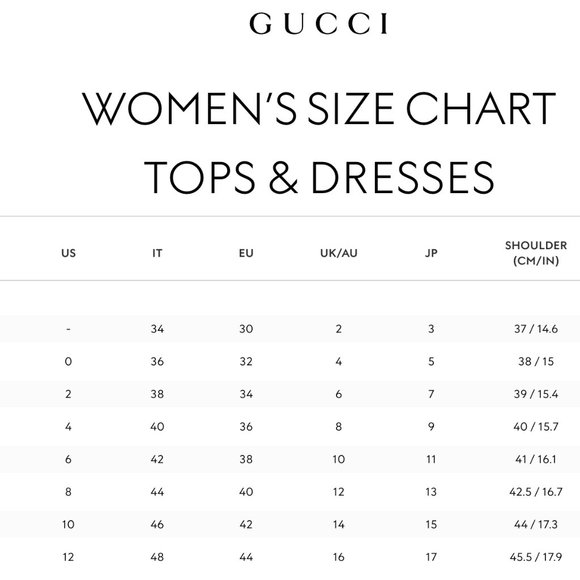Click the shoulder value 42.5 / 16.7
The image size is (580, 580).
[x=536, y=492]
